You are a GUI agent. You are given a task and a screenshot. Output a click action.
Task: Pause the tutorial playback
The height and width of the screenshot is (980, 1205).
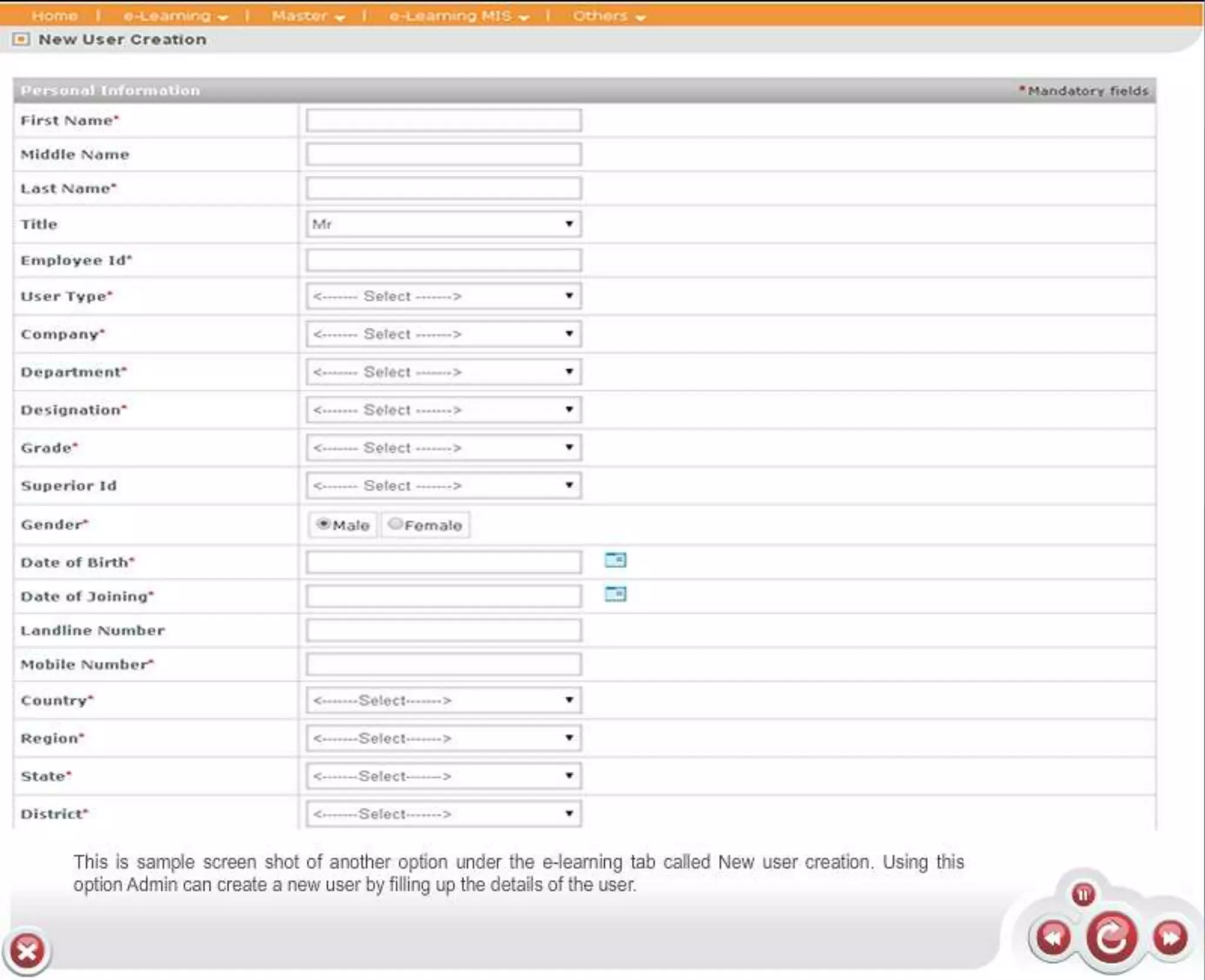(x=1083, y=895)
